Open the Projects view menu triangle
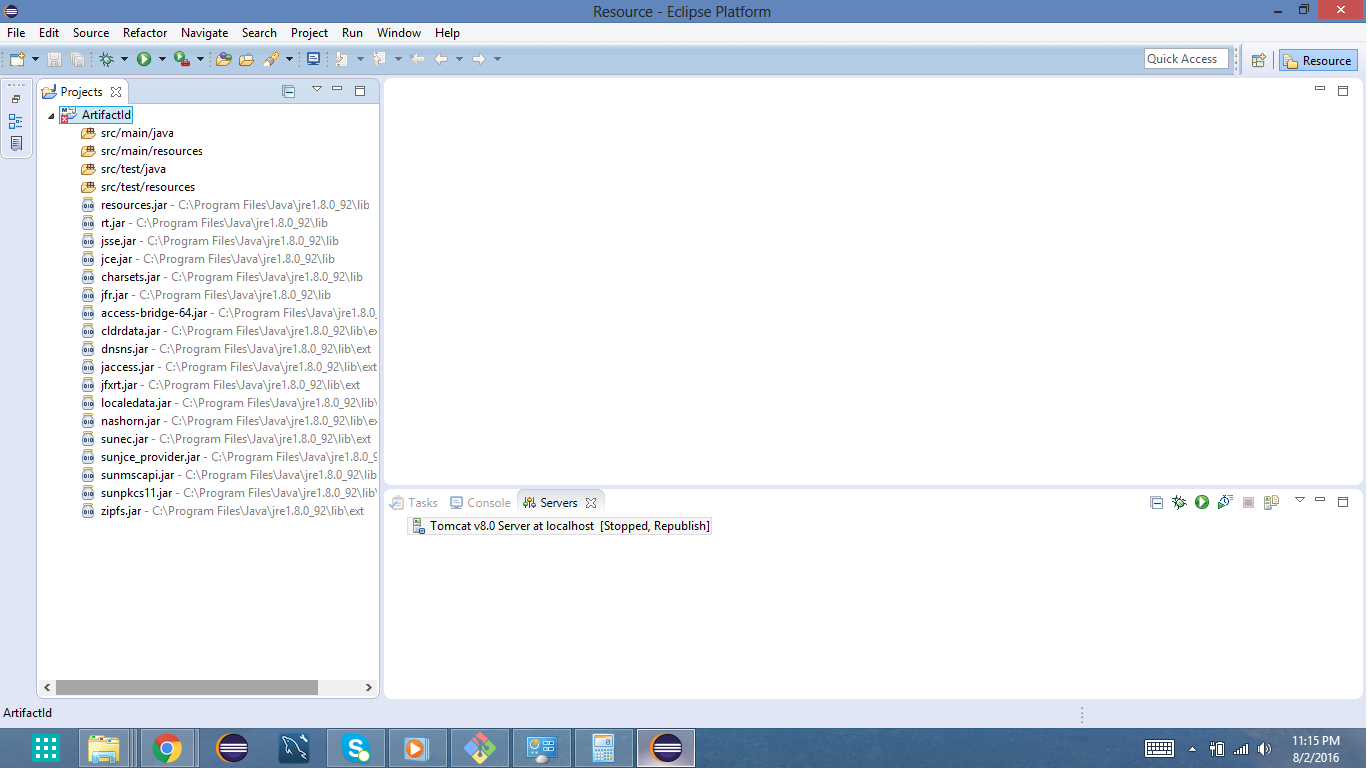This screenshot has height=769, width=1368. [x=316, y=89]
